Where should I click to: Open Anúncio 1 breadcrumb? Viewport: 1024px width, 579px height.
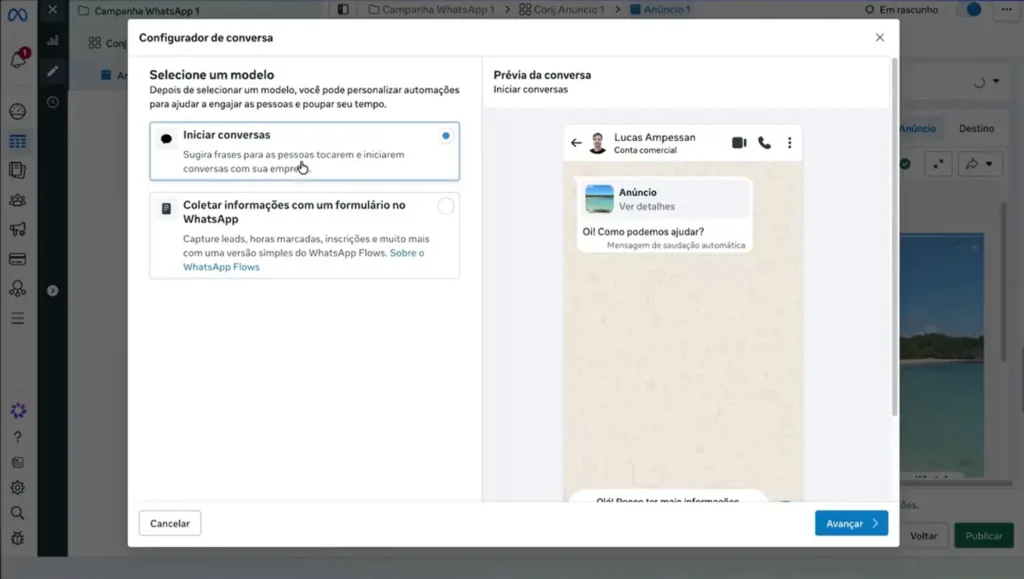[x=660, y=10]
